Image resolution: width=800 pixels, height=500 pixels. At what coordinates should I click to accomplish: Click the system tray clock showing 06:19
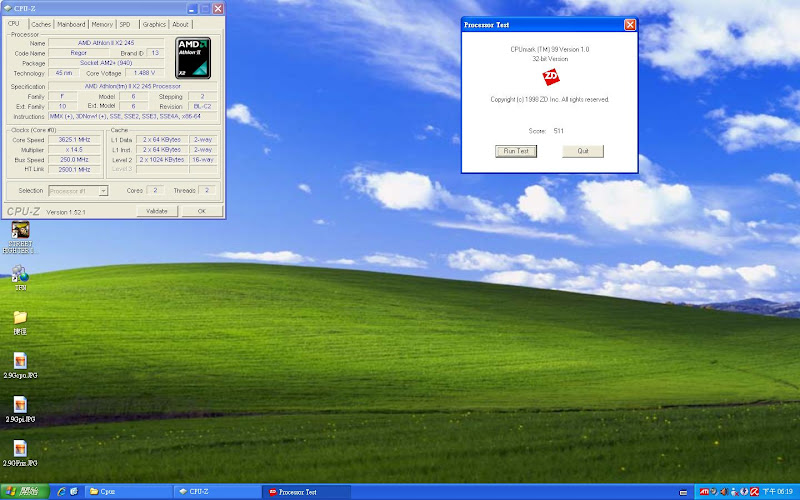[778, 492]
